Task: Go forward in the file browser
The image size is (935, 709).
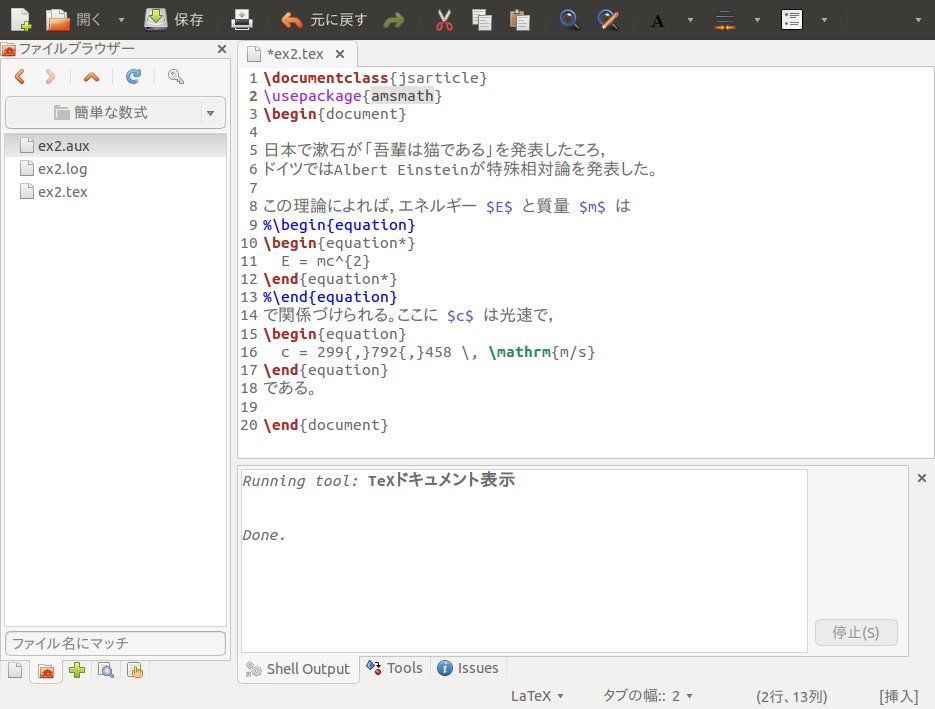Action: coord(50,76)
